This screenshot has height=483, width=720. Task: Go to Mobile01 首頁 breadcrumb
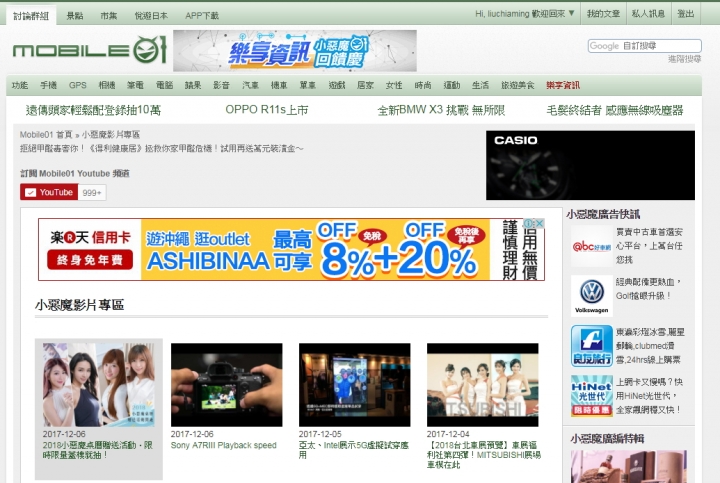[46, 135]
